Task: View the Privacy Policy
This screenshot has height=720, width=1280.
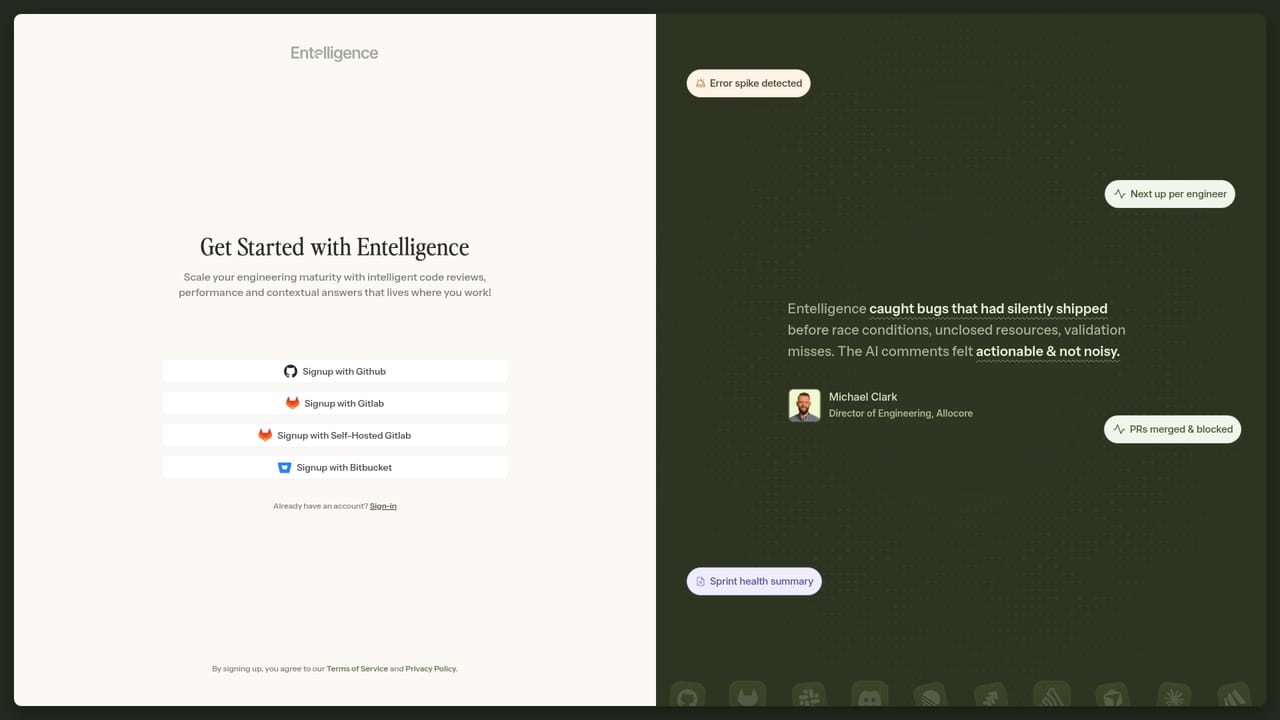Action: [431, 669]
